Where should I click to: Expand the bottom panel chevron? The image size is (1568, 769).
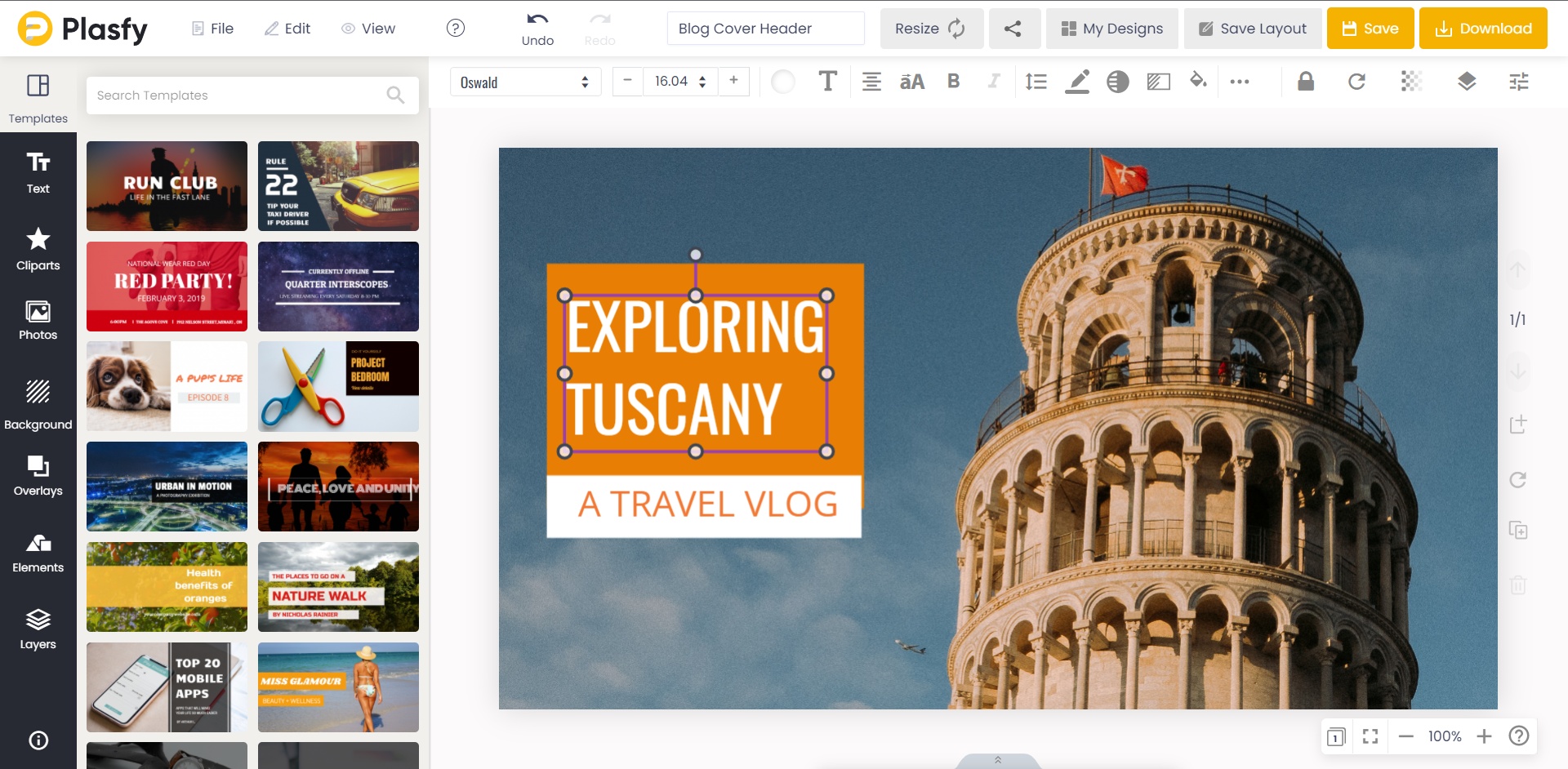[997, 760]
